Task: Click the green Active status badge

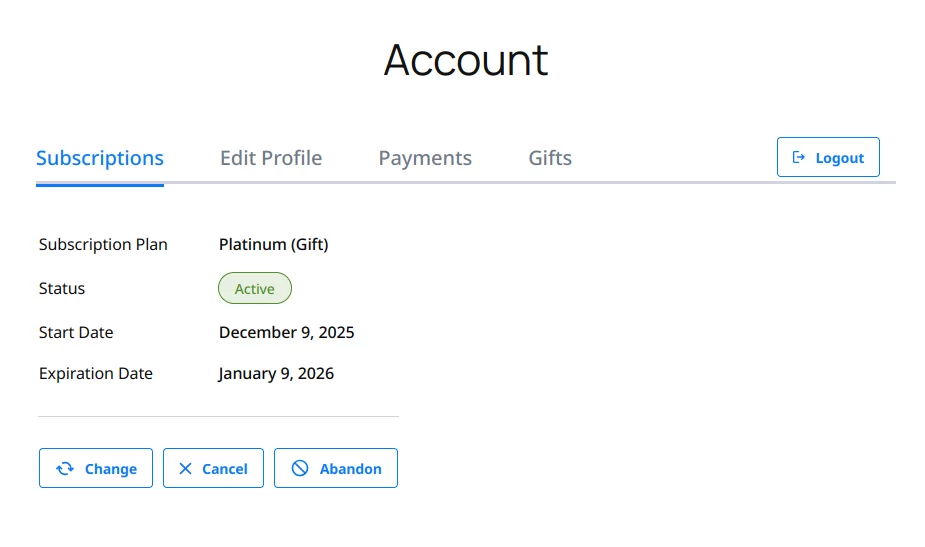Action: [255, 289]
